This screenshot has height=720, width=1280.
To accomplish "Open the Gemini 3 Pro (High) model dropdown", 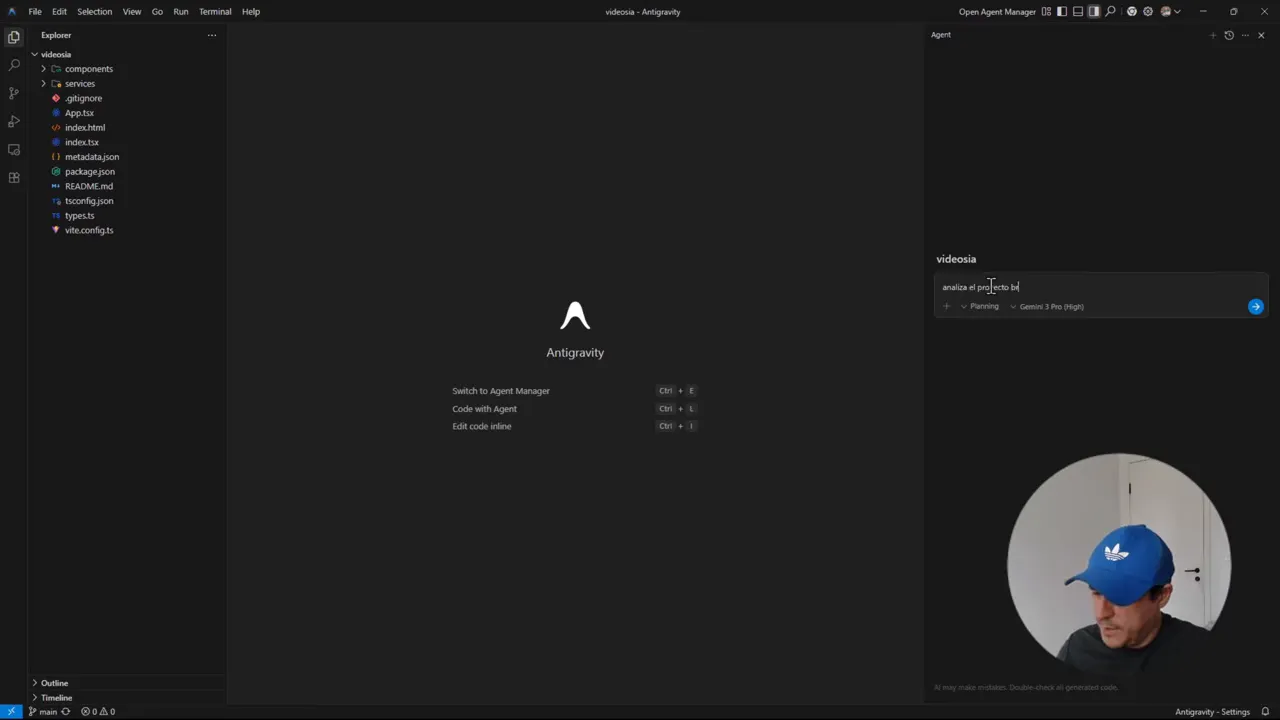I will [x=1047, y=307].
